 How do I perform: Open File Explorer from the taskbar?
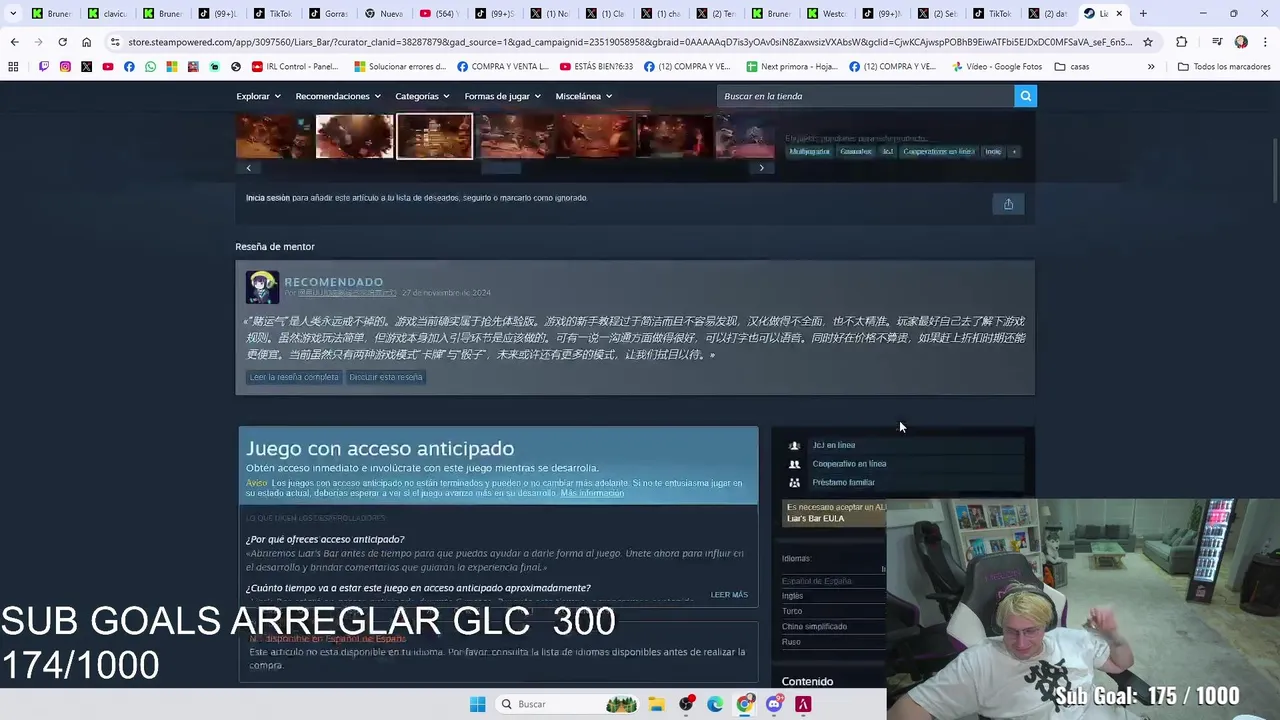(x=656, y=704)
